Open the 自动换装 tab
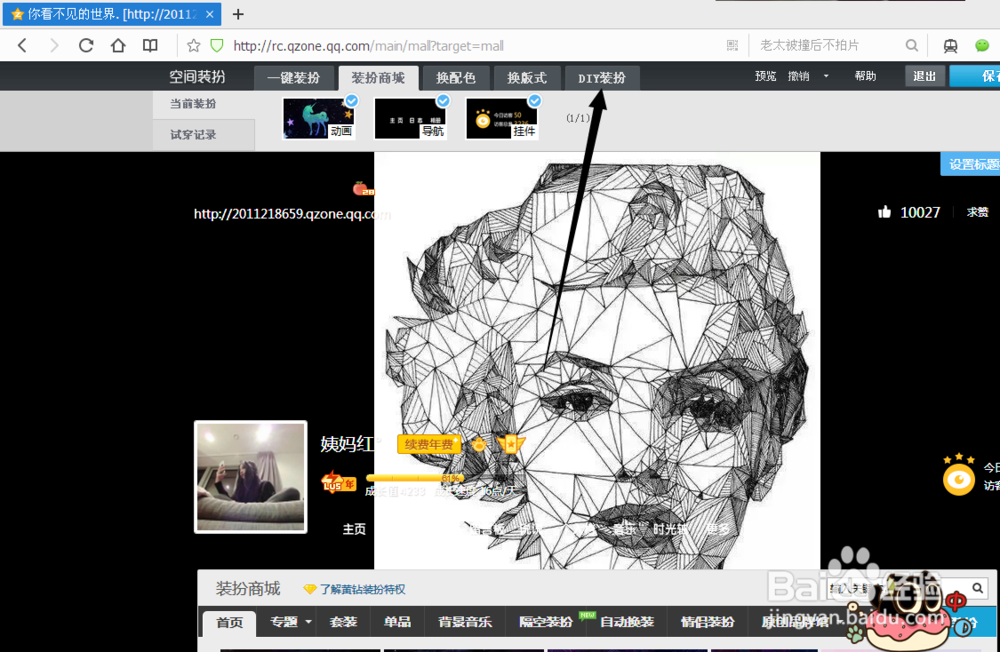This screenshot has height=652, width=1000. coord(627,621)
